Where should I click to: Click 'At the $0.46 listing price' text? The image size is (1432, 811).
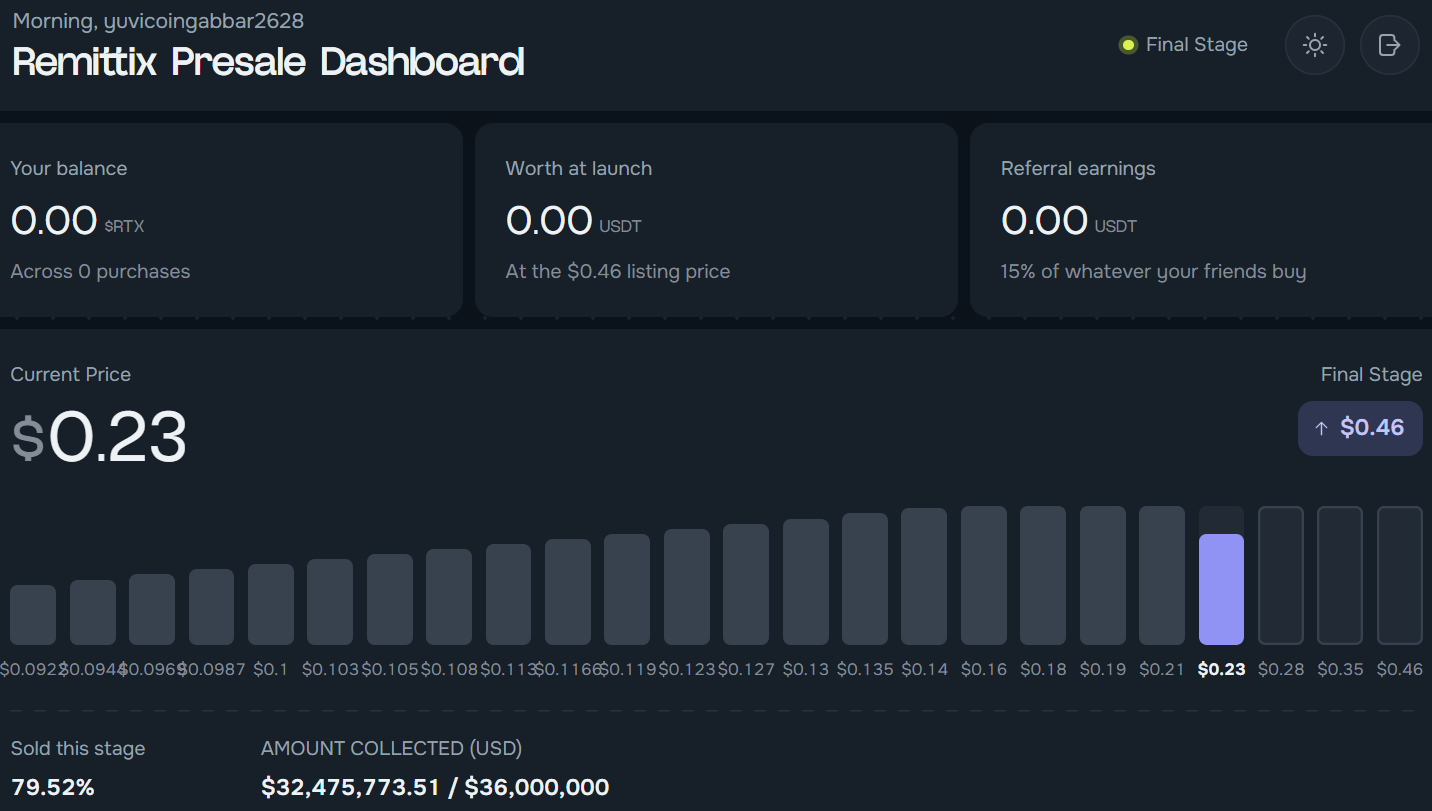coord(618,272)
